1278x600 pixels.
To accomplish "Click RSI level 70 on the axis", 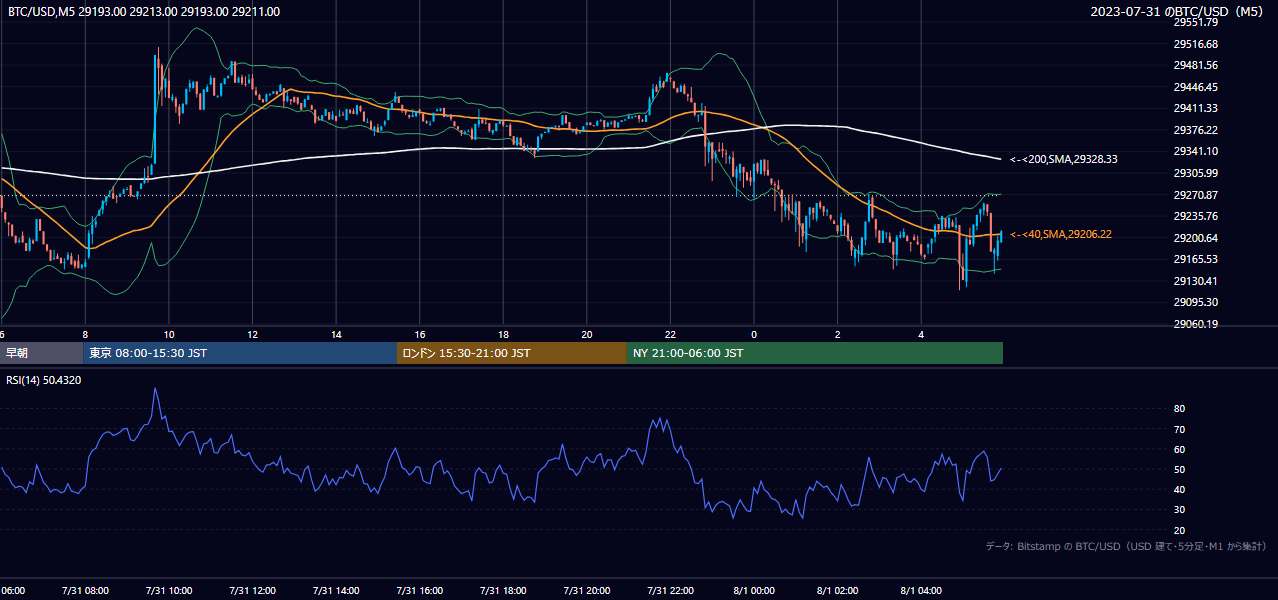I will click(1179, 429).
